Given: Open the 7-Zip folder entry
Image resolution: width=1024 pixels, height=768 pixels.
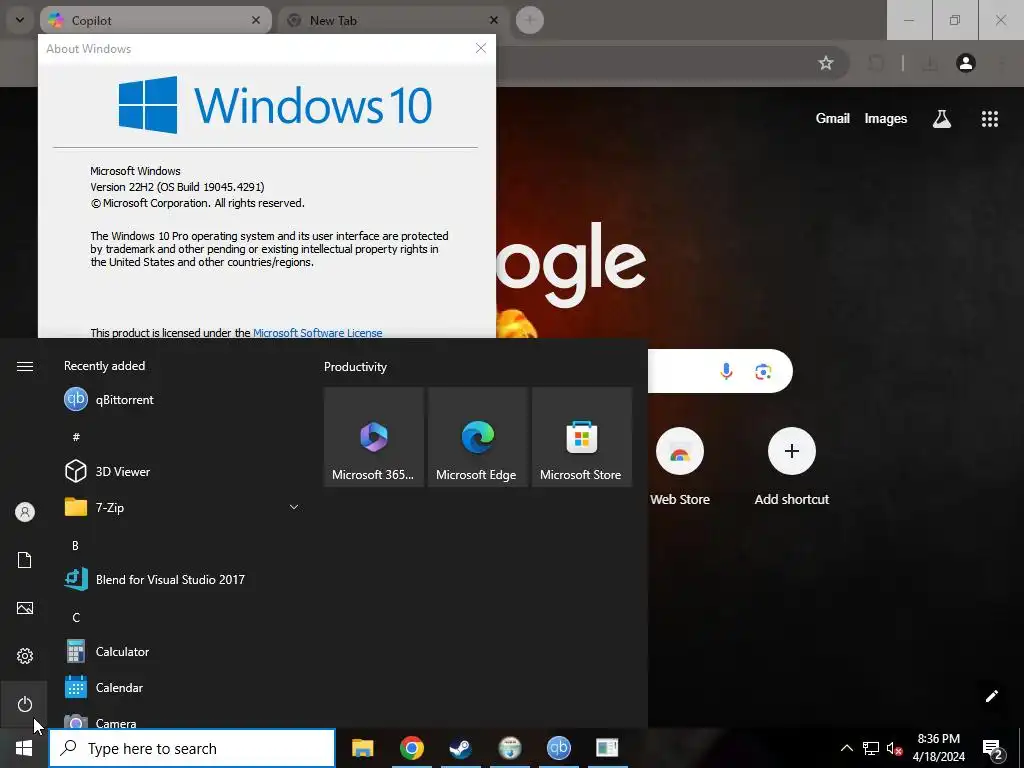Looking at the screenshot, I should coord(183,507).
